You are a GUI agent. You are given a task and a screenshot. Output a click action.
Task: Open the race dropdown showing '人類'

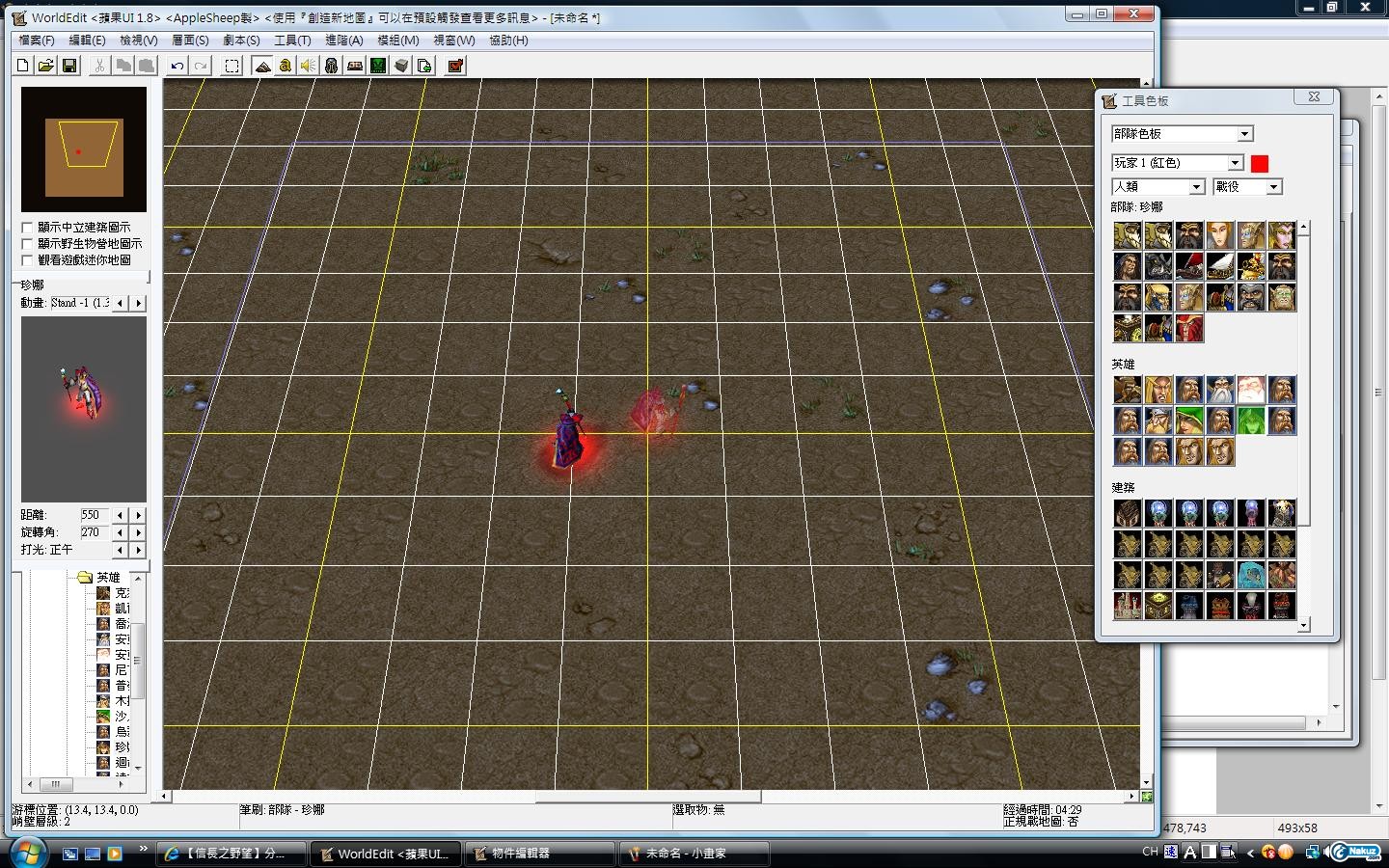coord(1157,187)
